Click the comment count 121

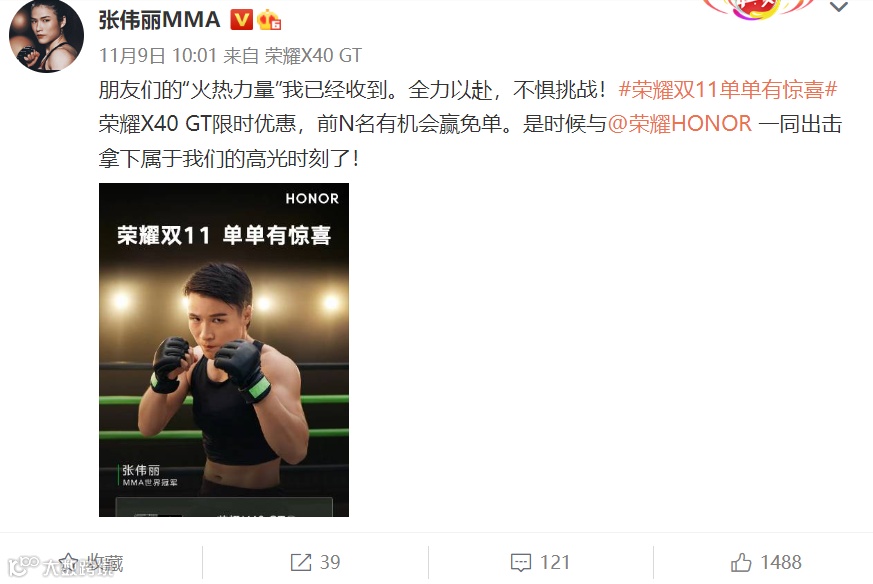coord(555,562)
